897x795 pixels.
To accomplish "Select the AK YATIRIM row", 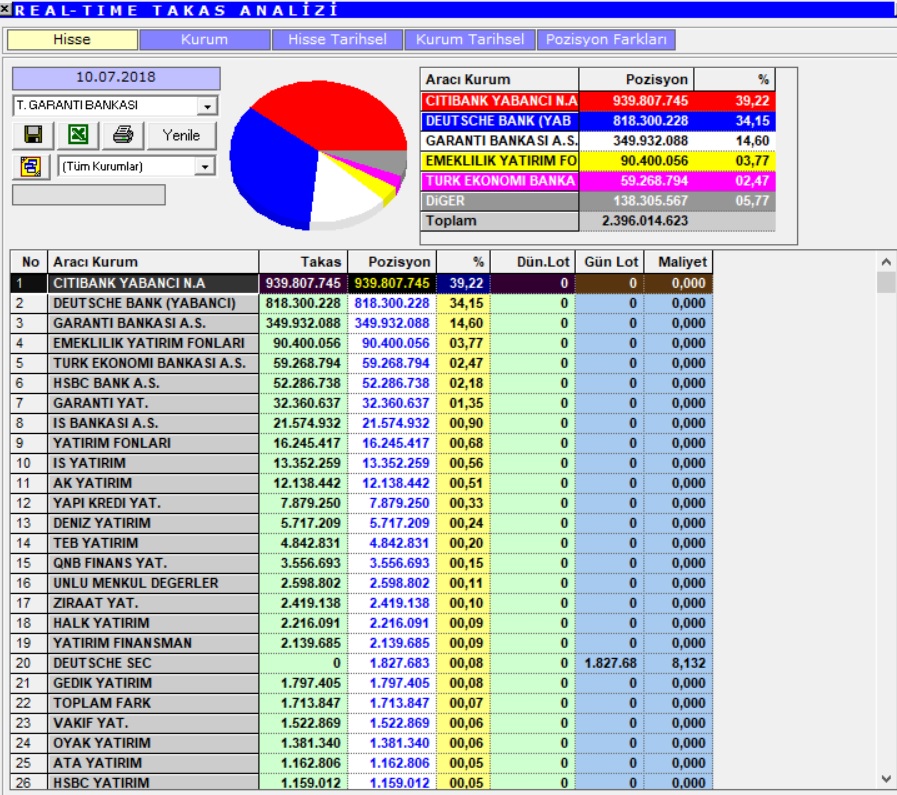I will (362, 483).
